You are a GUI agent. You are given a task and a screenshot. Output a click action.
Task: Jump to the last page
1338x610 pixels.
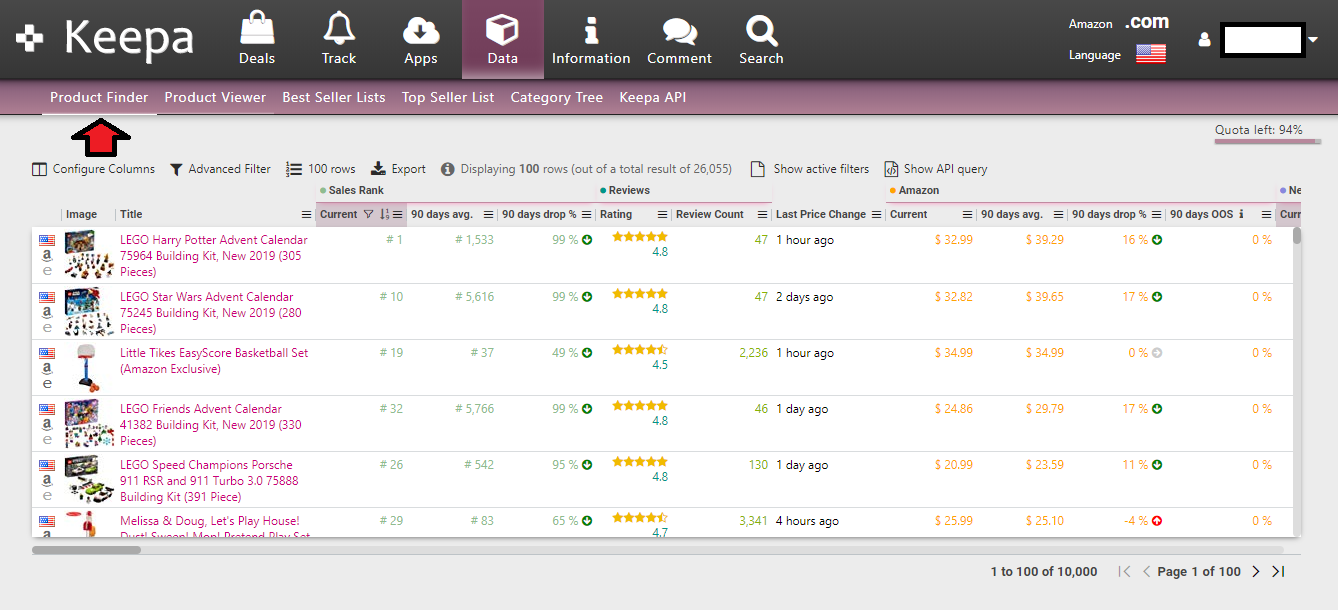[1278, 571]
